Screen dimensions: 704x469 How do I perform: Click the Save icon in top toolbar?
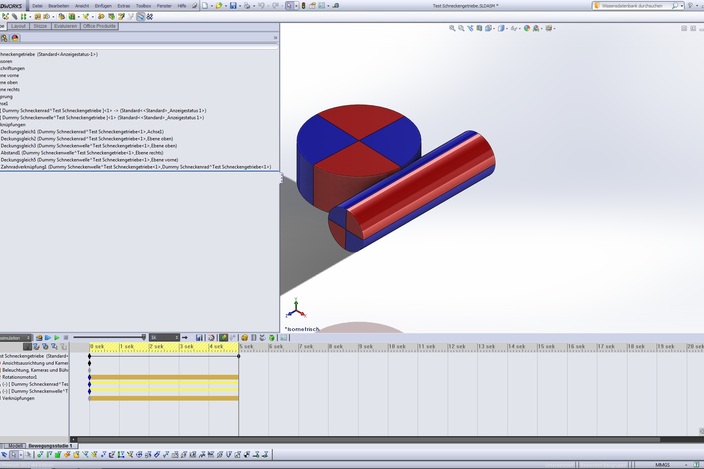coord(233,5)
